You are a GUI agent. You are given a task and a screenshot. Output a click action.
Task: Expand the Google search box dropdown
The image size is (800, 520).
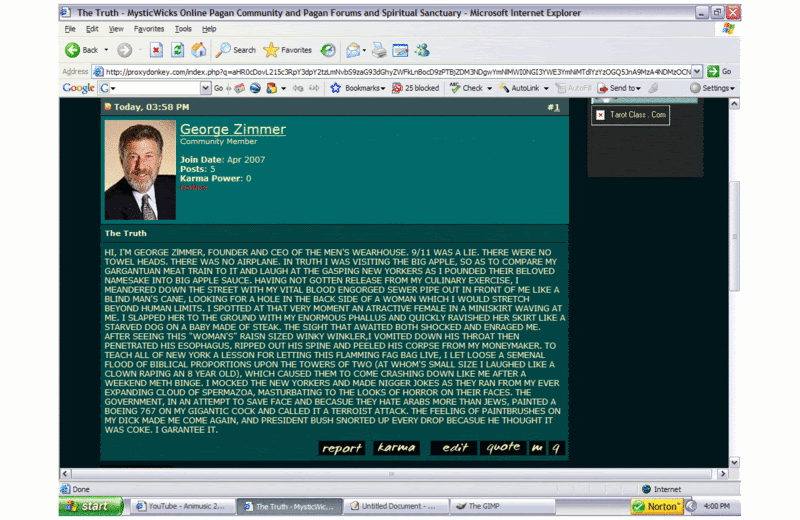[x=205, y=88]
